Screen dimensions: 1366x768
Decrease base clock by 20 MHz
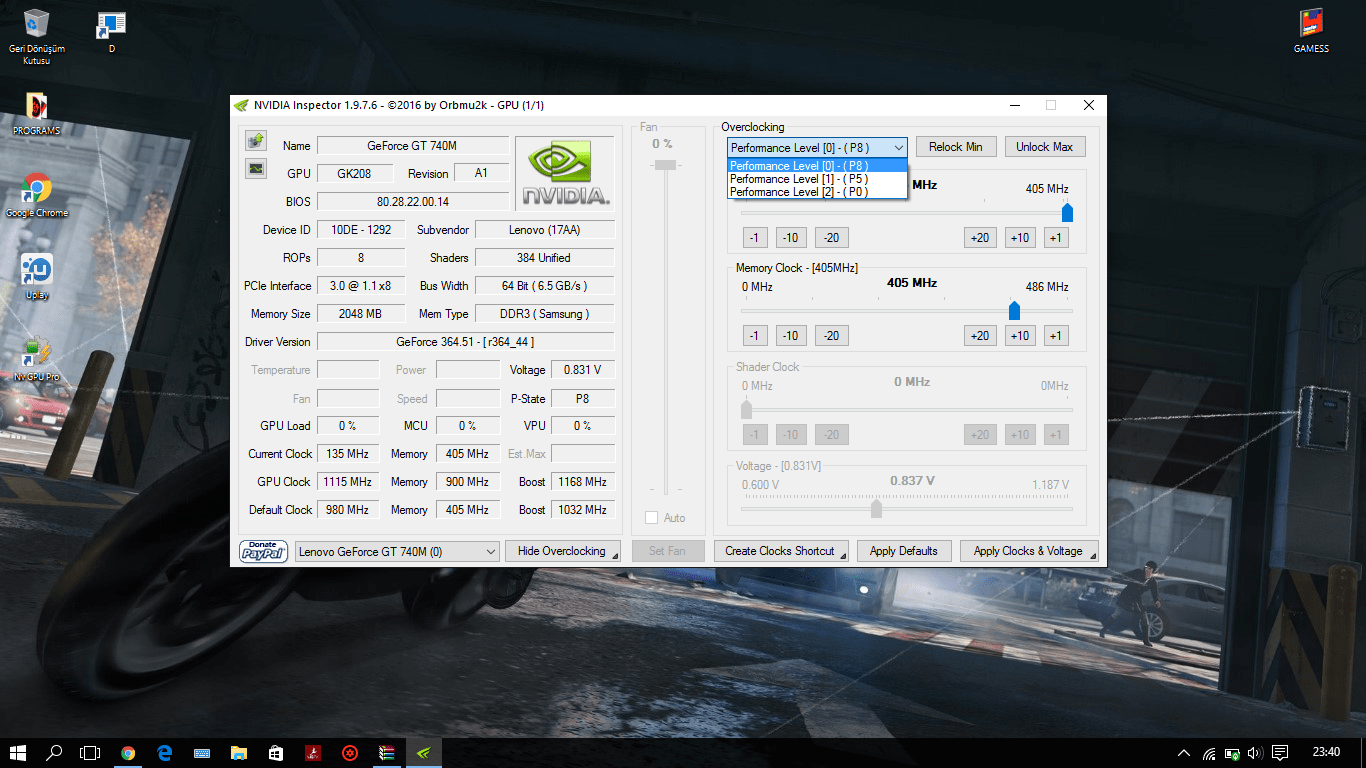click(x=831, y=237)
